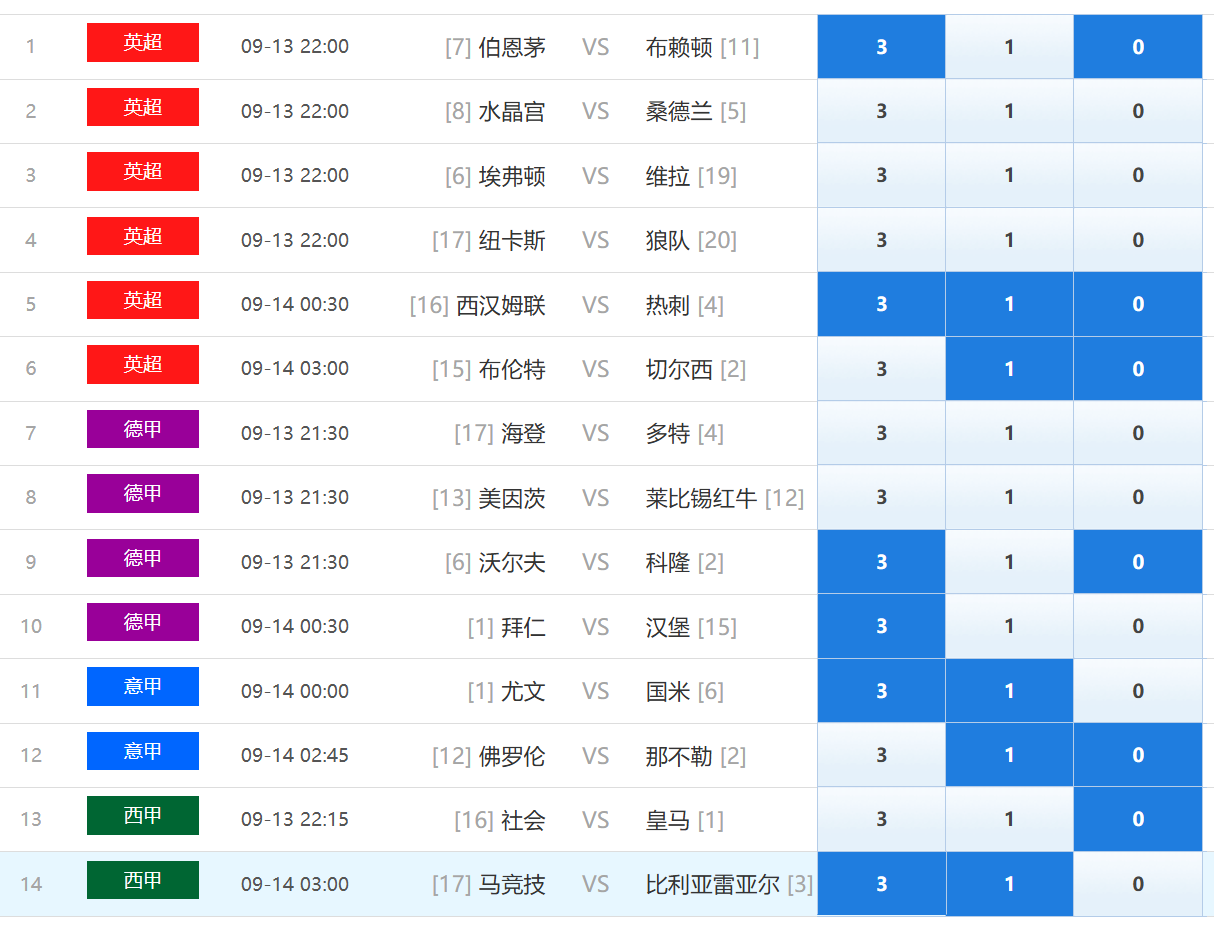Screen dimensions: 1214x926
Task: Open home team 埃弗顿
Action: pos(512,176)
